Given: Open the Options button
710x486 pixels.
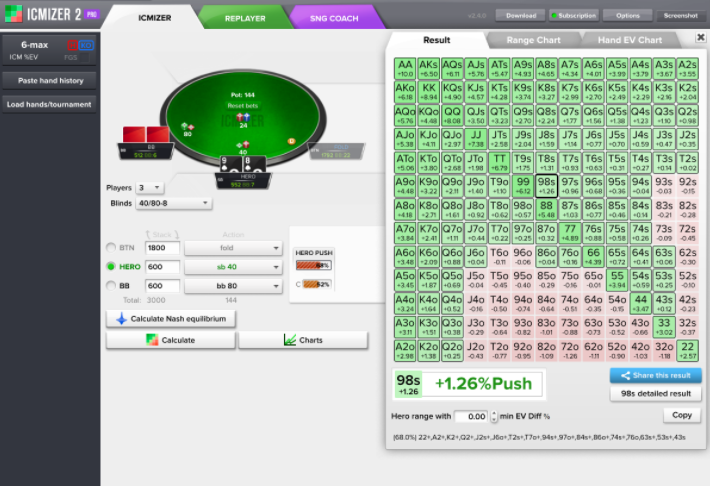Looking at the screenshot, I should click(x=628, y=15).
